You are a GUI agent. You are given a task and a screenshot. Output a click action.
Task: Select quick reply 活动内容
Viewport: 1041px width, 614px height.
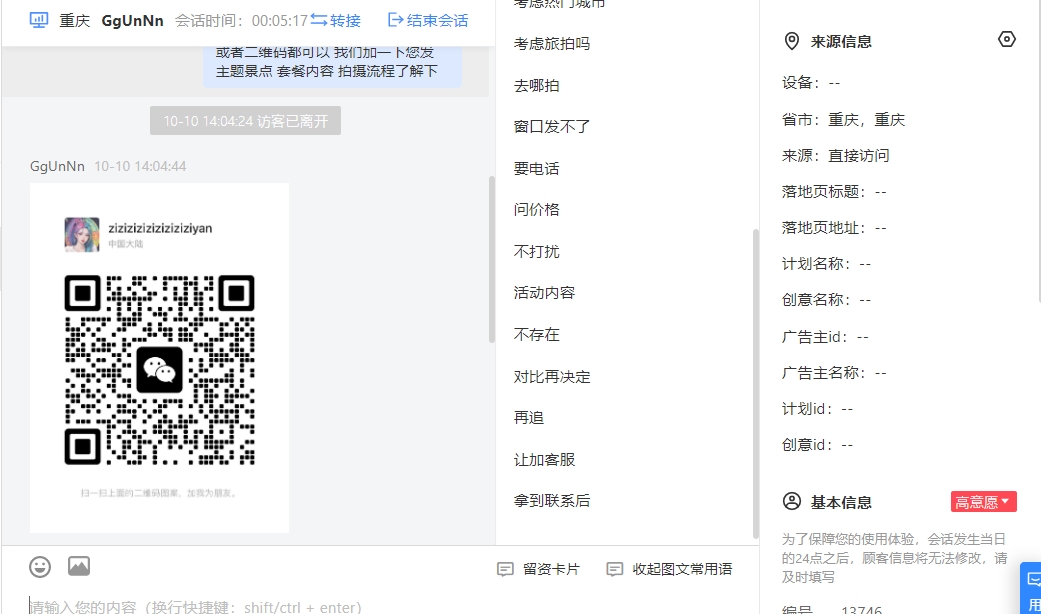pos(544,293)
